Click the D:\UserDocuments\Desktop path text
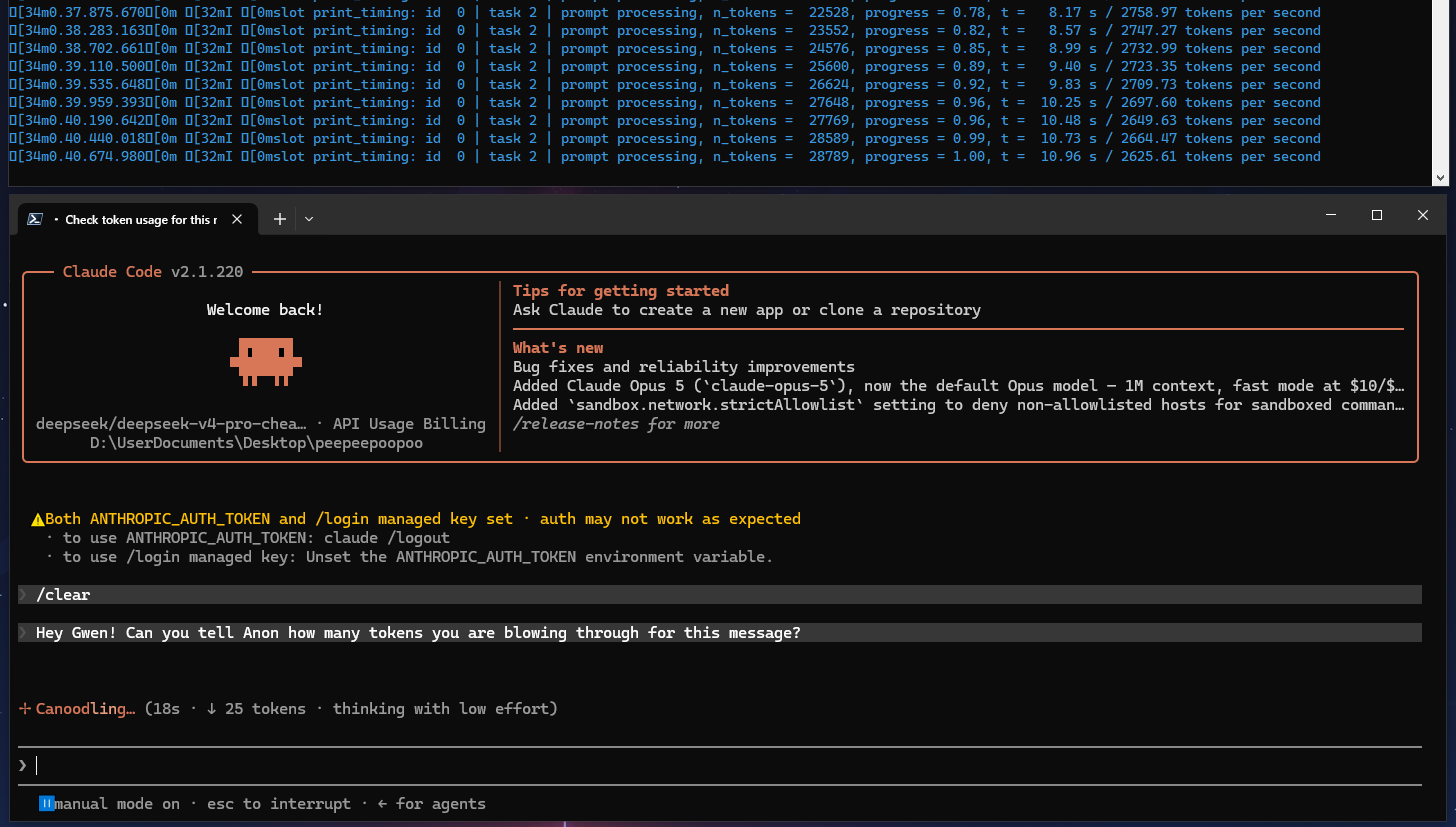 pyautogui.click(x=256, y=443)
